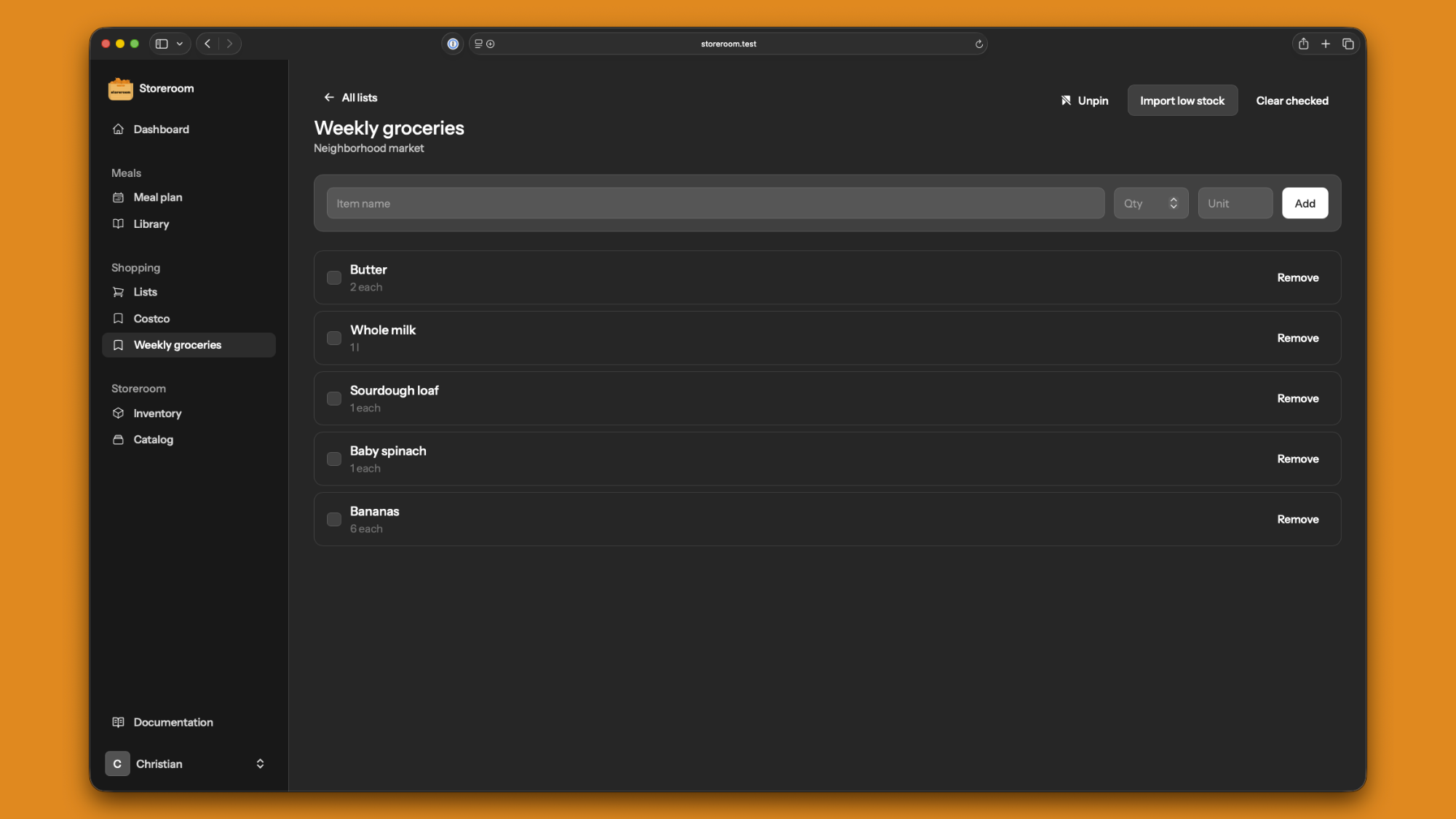The width and height of the screenshot is (1456, 819).
Task: Click the browser back arrow
Action: [207, 44]
